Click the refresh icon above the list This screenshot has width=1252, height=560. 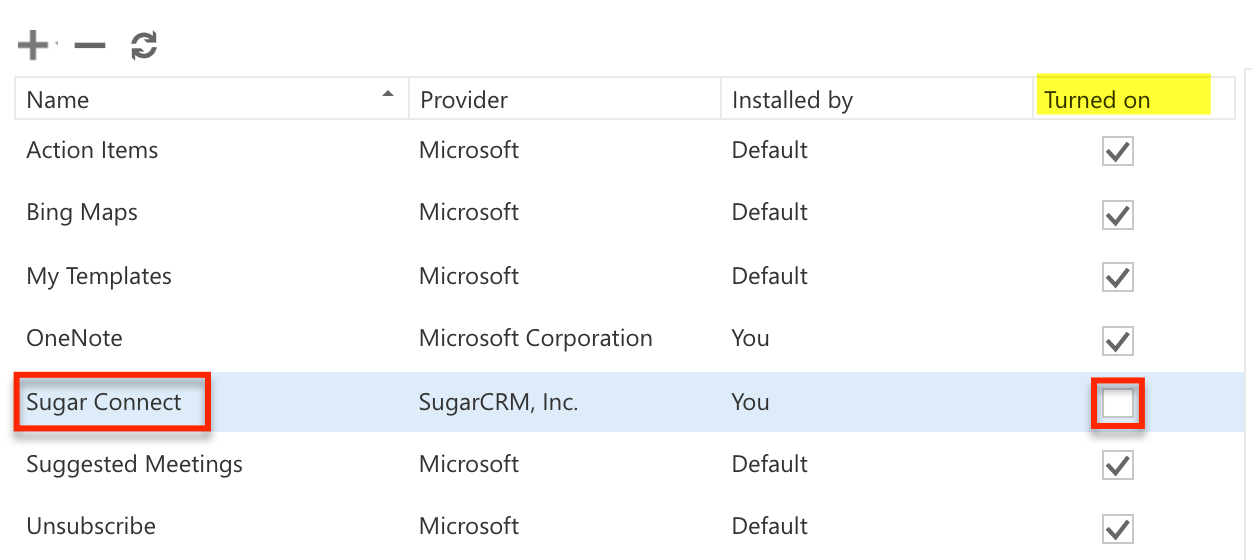(x=144, y=45)
